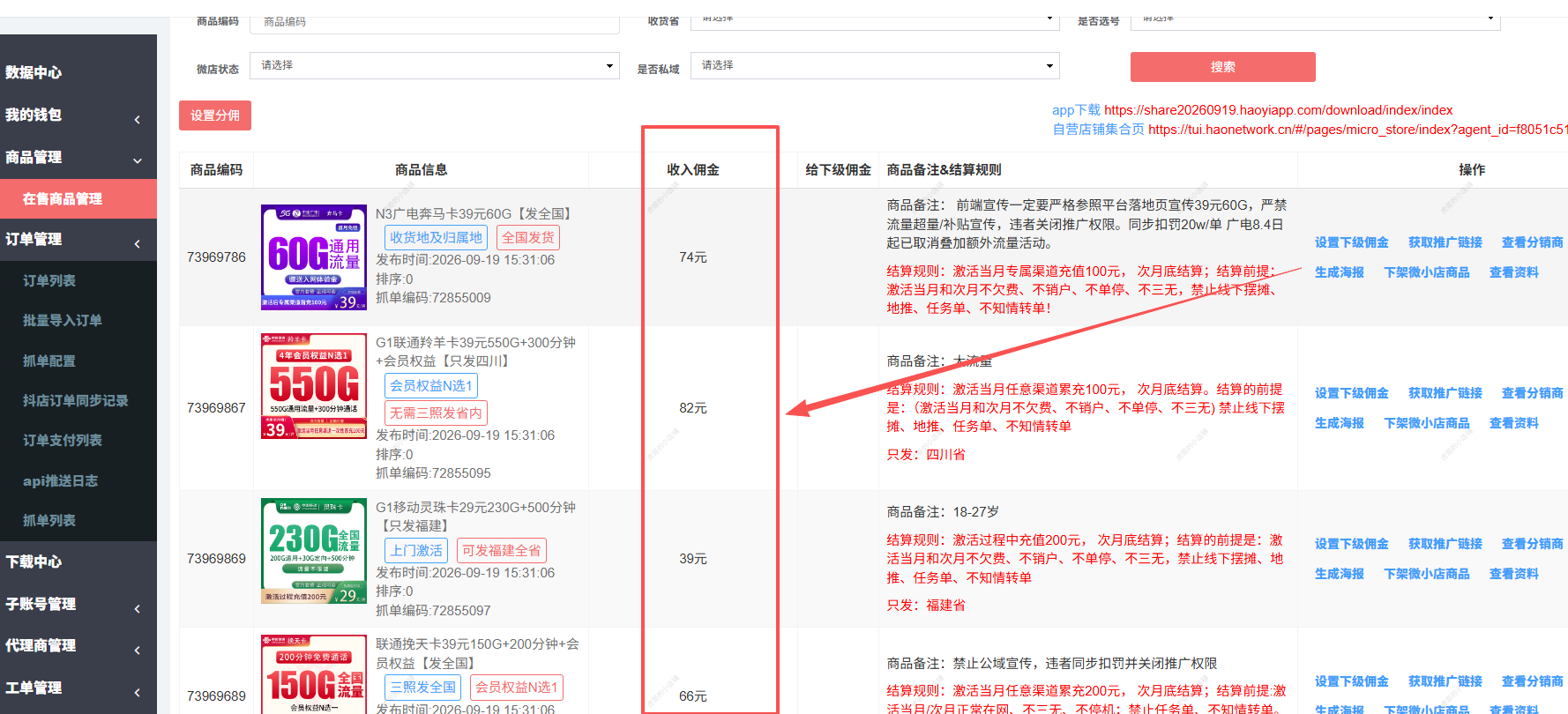Click 下架微小店商品 for product 73969869
Image resolution: width=1568 pixels, height=714 pixels.
click(x=1427, y=574)
